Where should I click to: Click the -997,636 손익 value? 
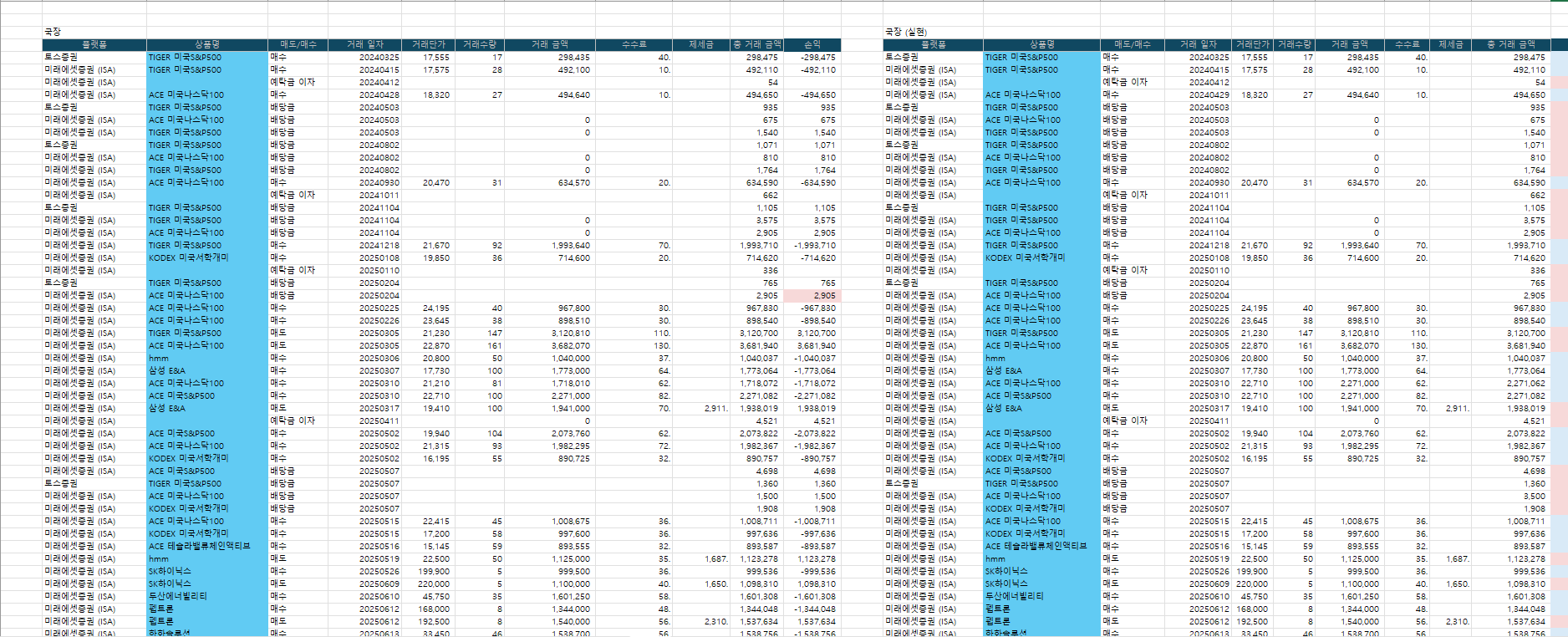(818, 534)
